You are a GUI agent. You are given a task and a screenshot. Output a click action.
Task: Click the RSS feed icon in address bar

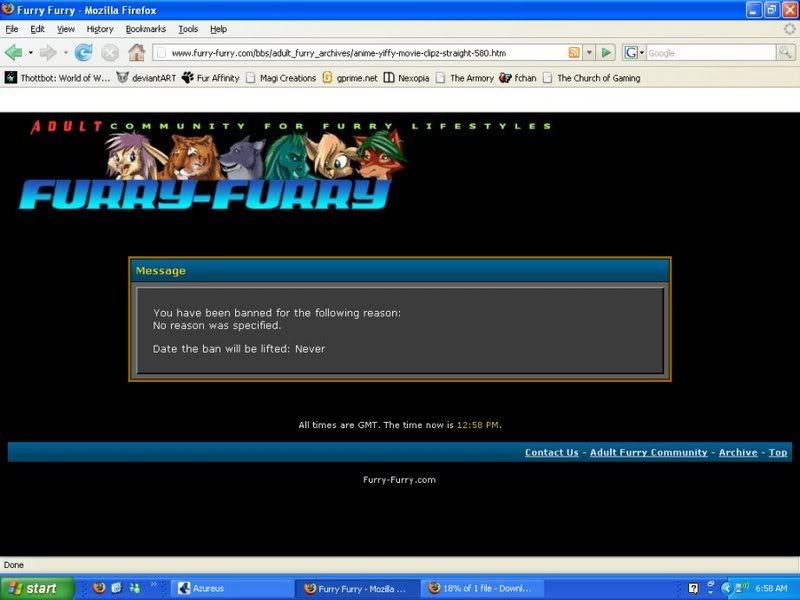[x=574, y=53]
